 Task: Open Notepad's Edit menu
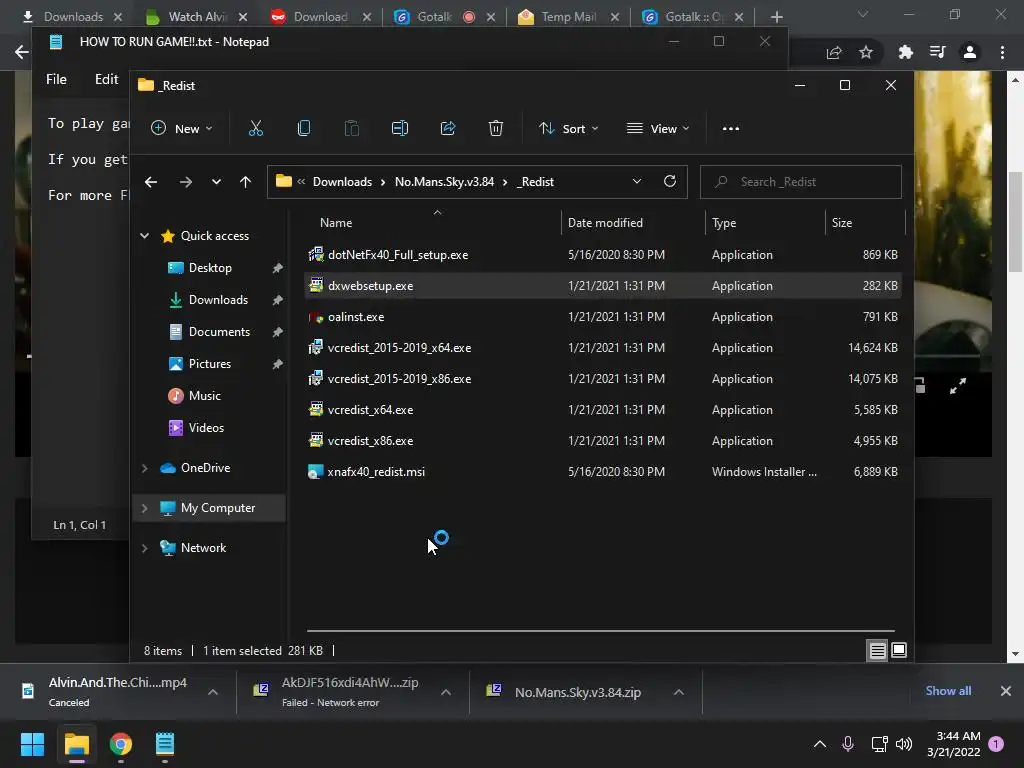(106, 79)
